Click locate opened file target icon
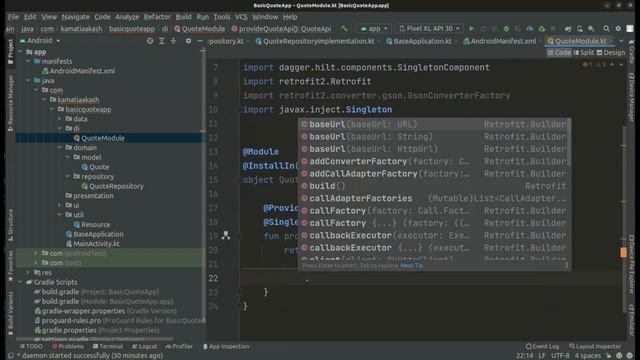Viewport: 640px width, 360px height. (x=150, y=41)
